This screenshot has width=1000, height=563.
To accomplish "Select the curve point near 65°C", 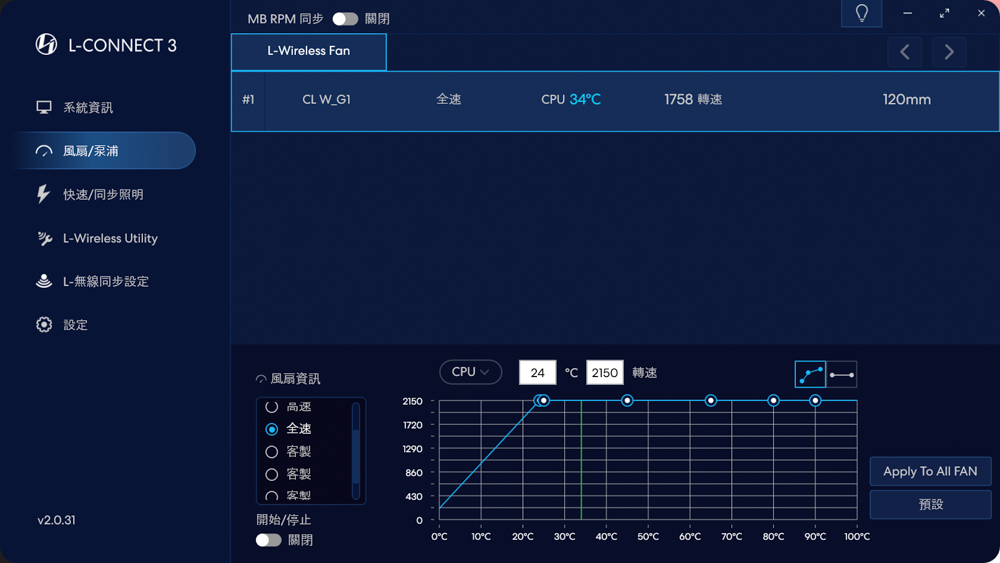I will click(x=710, y=400).
